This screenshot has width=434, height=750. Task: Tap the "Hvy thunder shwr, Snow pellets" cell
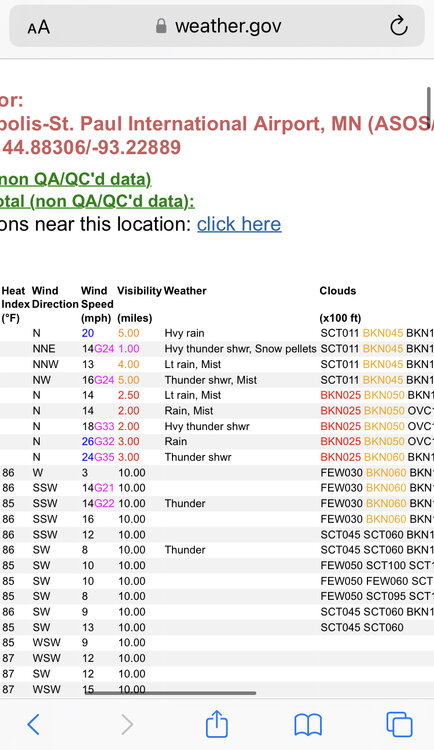pyautogui.click(x=241, y=349)
